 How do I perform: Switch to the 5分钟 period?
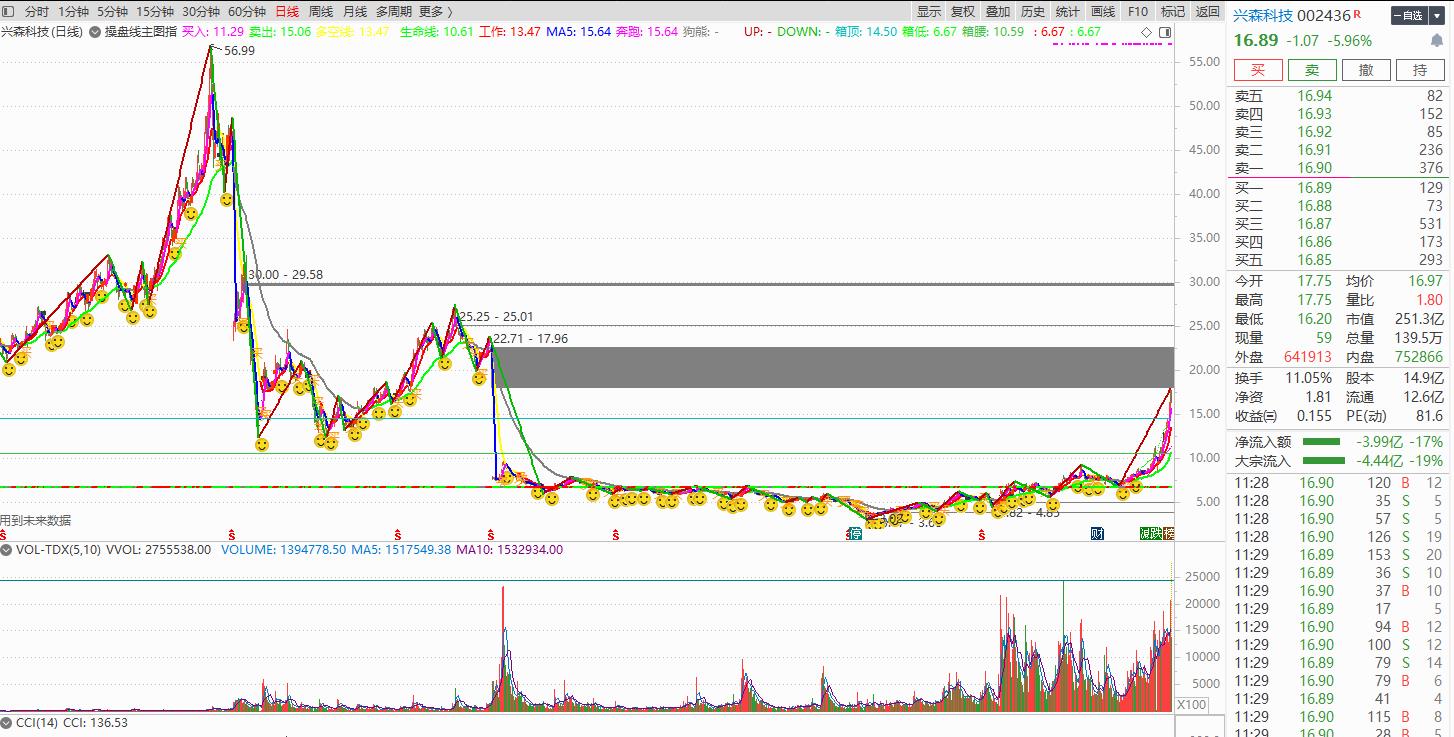[112, 12]
